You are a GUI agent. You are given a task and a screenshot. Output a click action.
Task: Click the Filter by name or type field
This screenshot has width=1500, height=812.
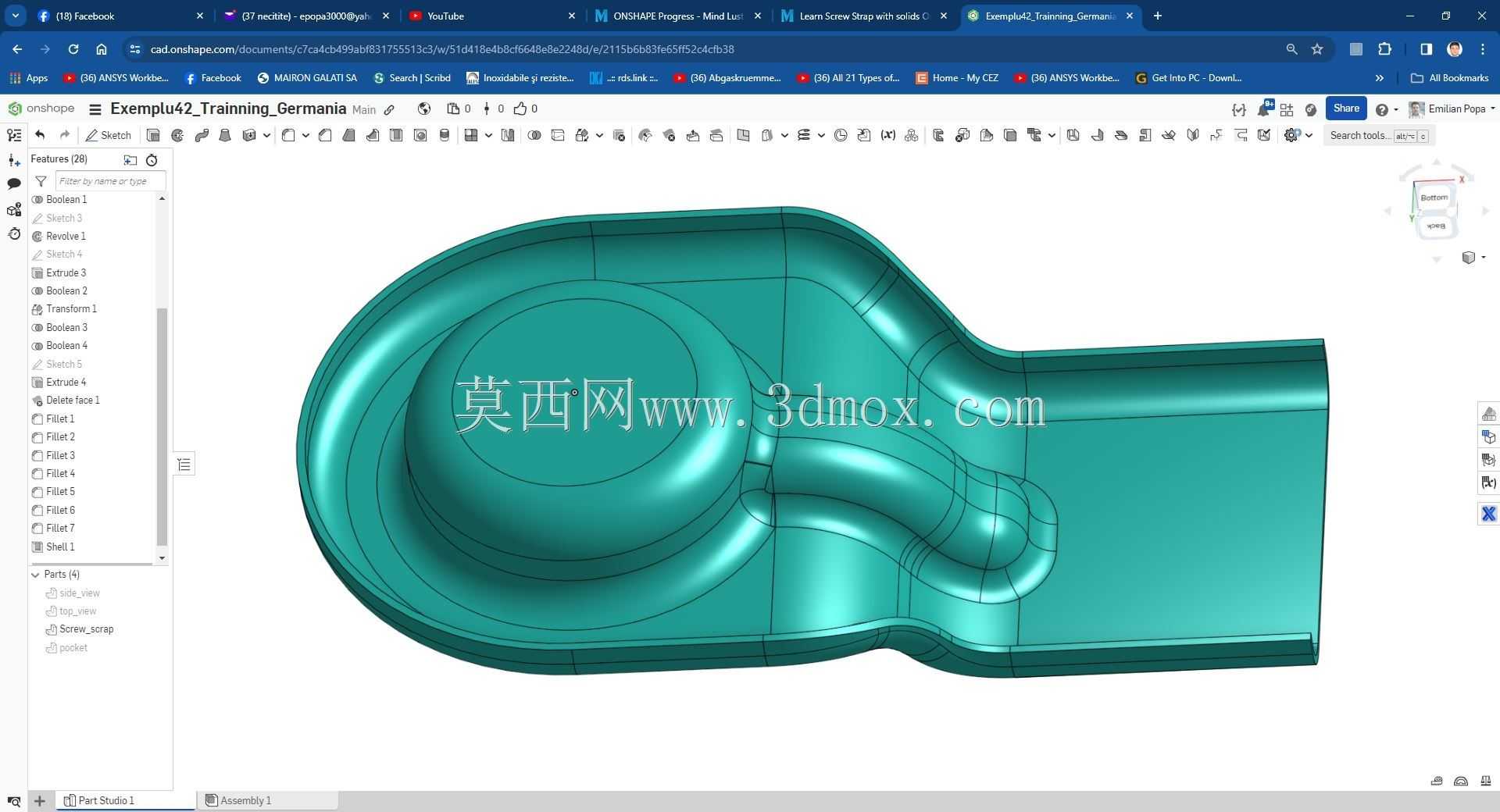110,181
